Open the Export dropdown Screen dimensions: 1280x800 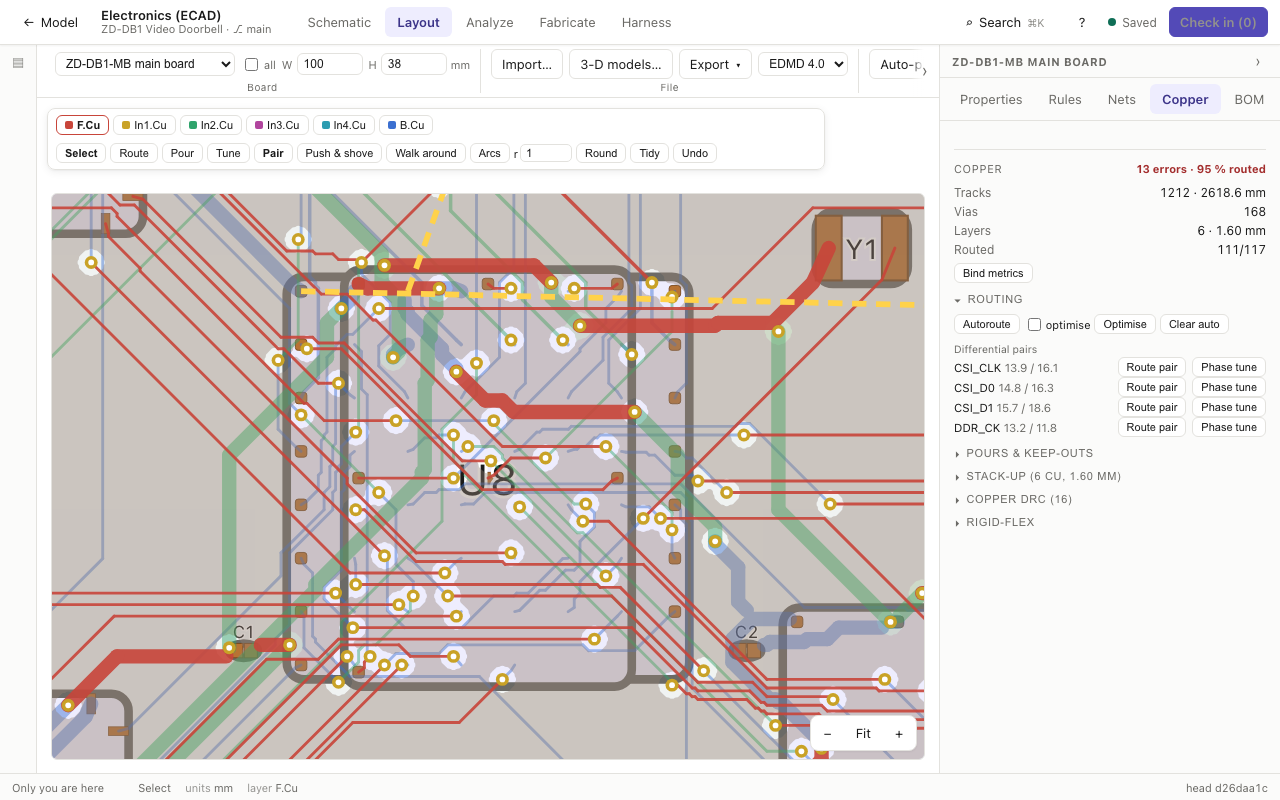[715, 64]
